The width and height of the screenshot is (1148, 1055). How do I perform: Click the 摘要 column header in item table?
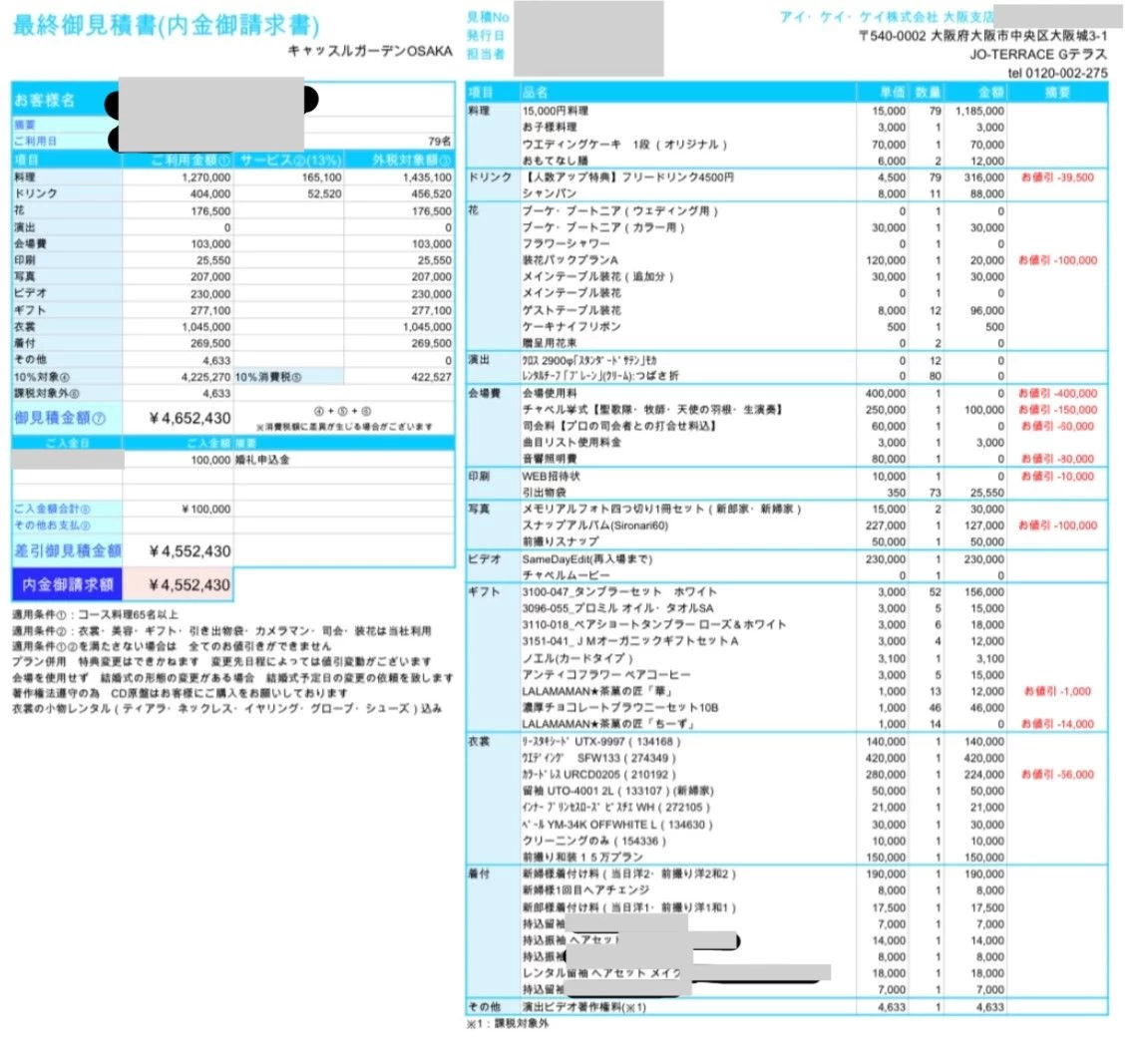(x=1057, y=93)
